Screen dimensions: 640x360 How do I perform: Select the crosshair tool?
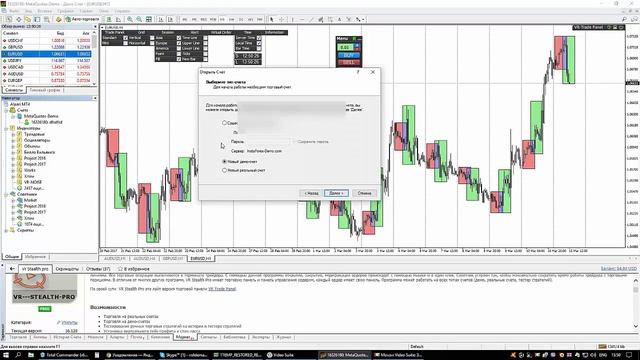(281, 19)
